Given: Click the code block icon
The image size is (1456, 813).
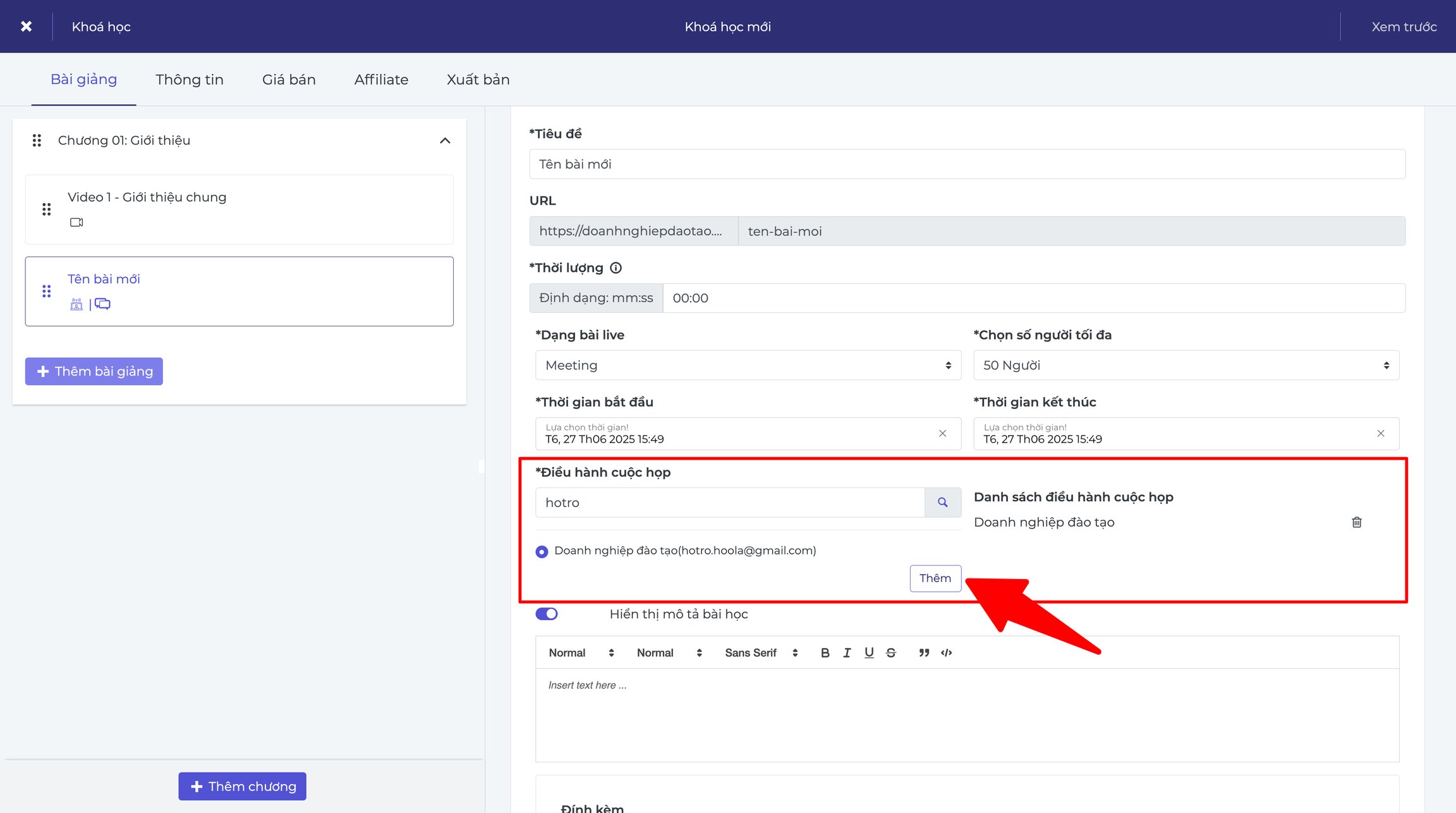Looking at the screenshot, I should pos(946,652).
